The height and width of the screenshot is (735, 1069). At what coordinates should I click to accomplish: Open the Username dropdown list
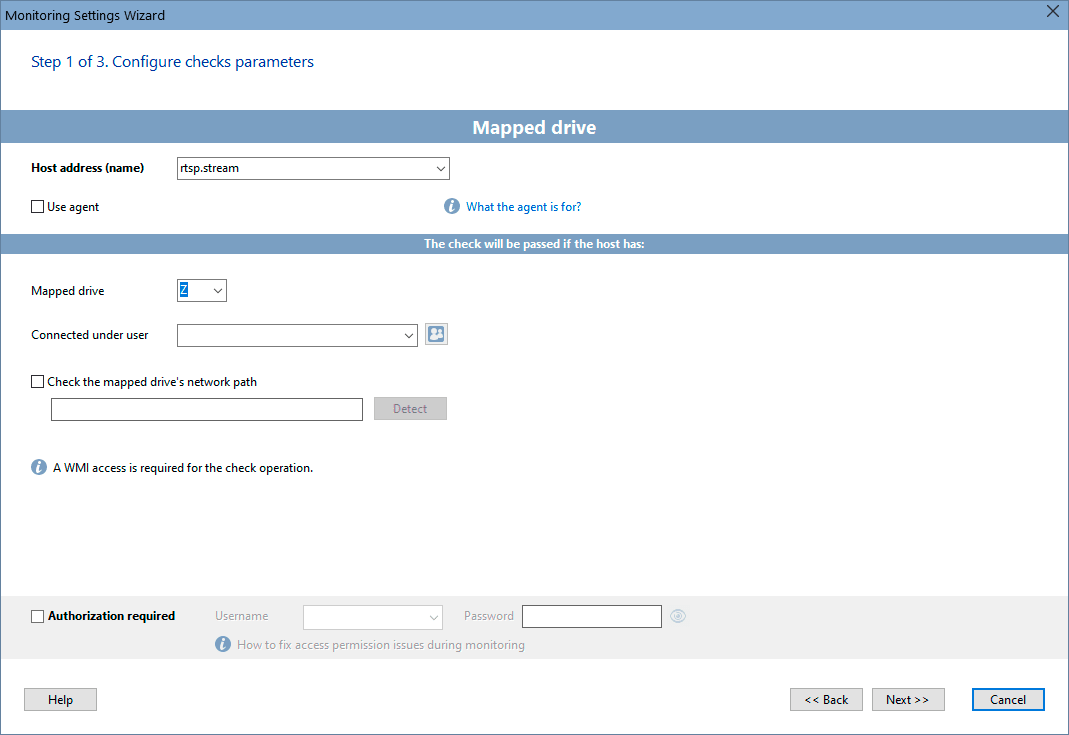click(434, 618)
